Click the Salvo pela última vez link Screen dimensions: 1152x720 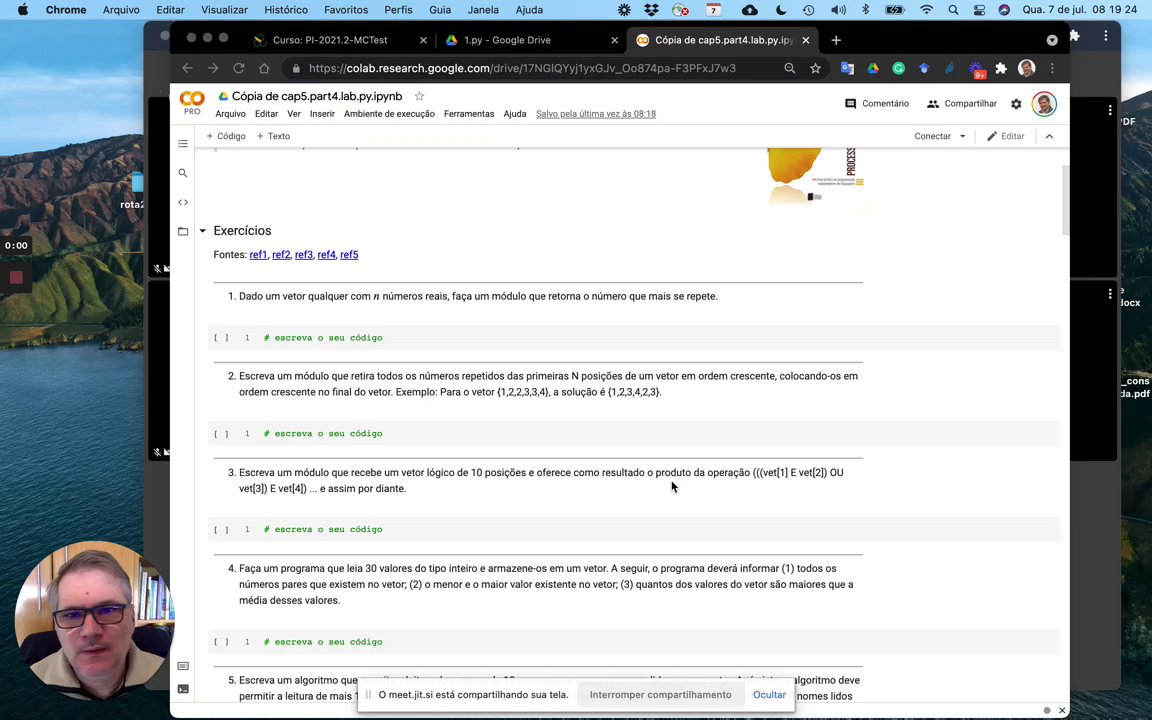pos(596,114)
